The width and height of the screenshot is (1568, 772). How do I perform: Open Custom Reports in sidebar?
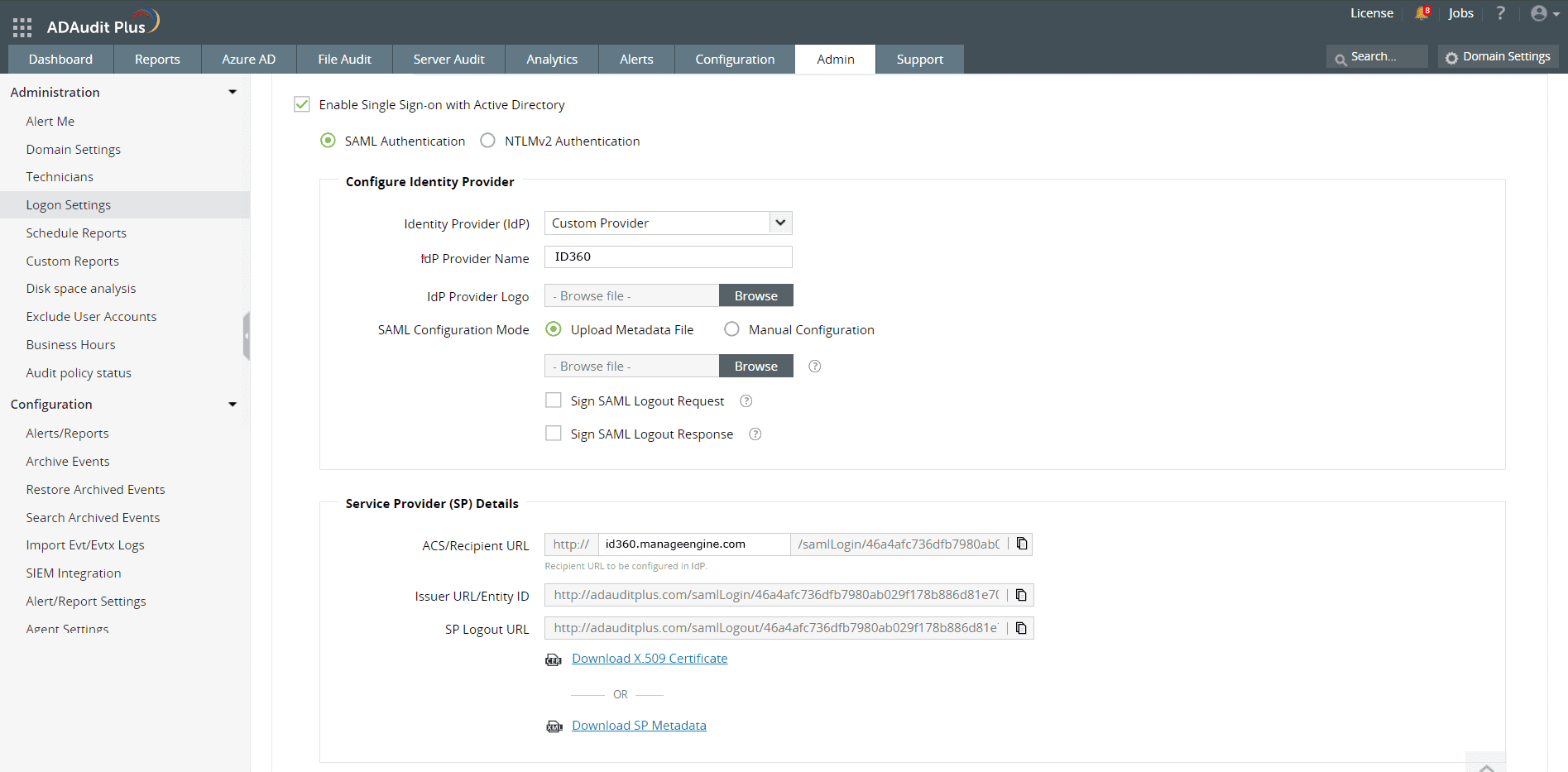73,261
